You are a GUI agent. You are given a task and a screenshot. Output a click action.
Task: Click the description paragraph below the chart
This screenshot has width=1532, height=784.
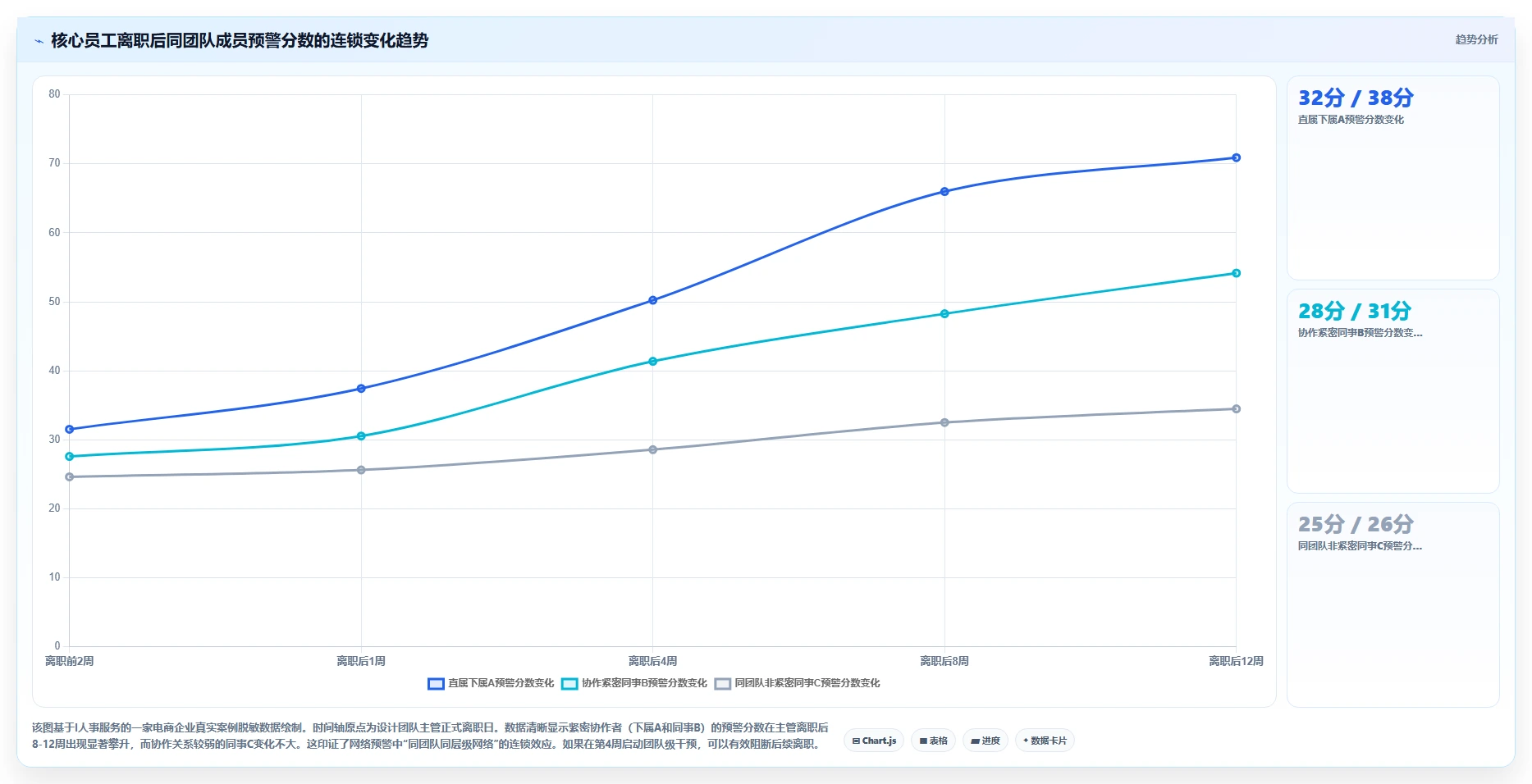click(430, 736)
